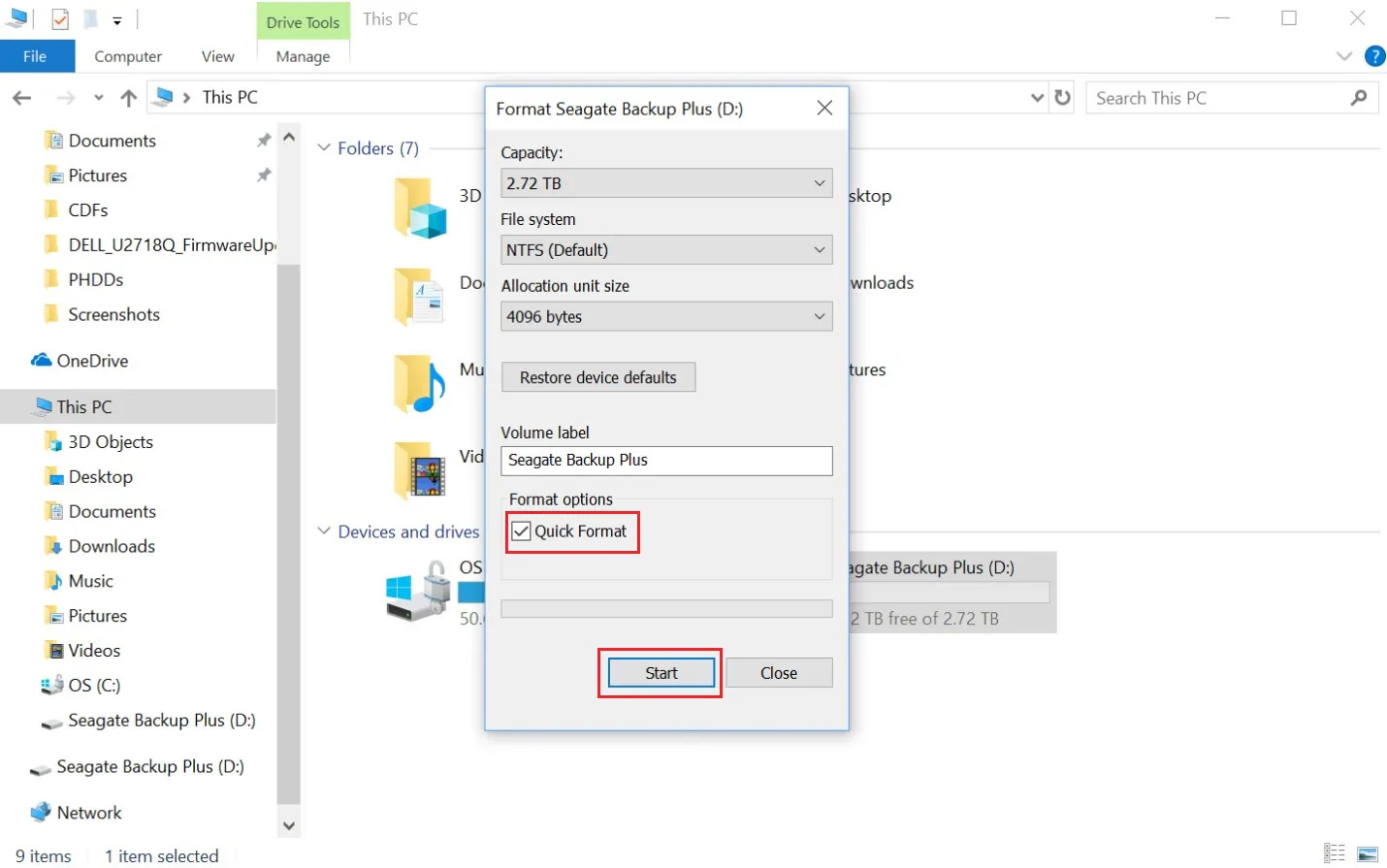Open the Computer ribbon tab

point(128,56)
